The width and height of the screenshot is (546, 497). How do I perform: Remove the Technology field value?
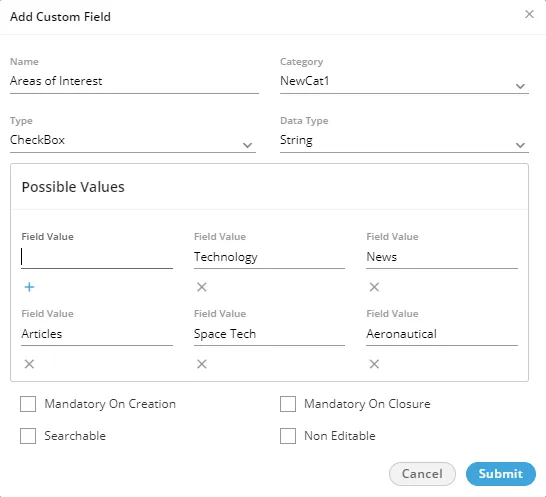202,287
